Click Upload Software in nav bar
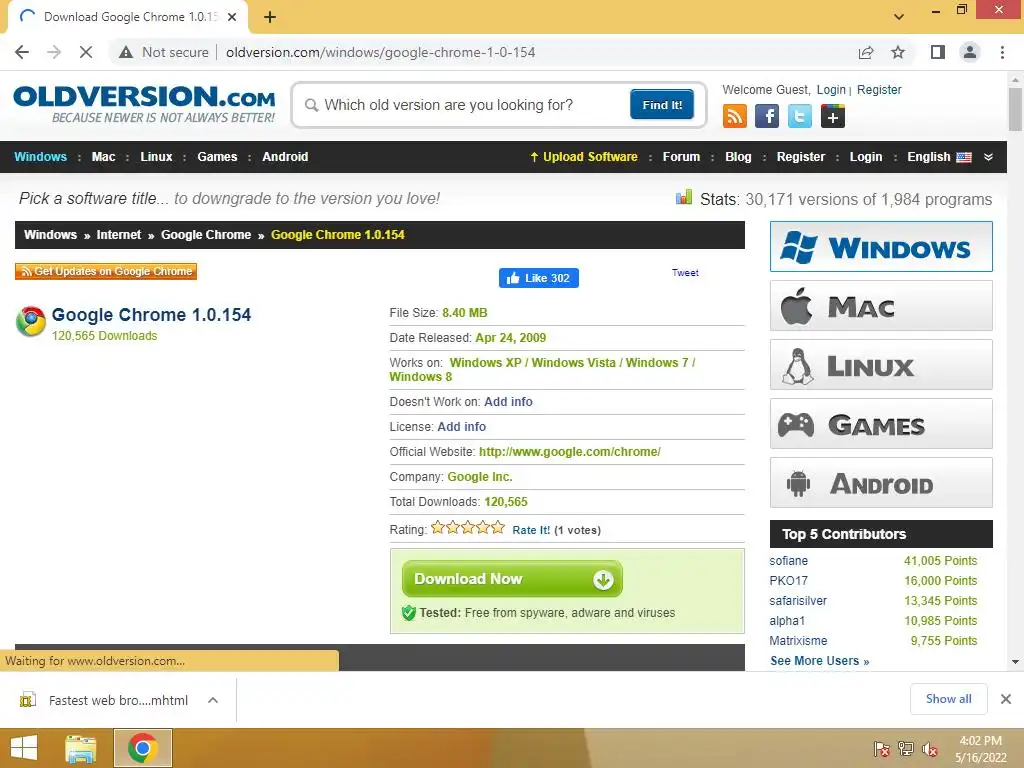This screenshot has height=768, width=1024. 583,157
